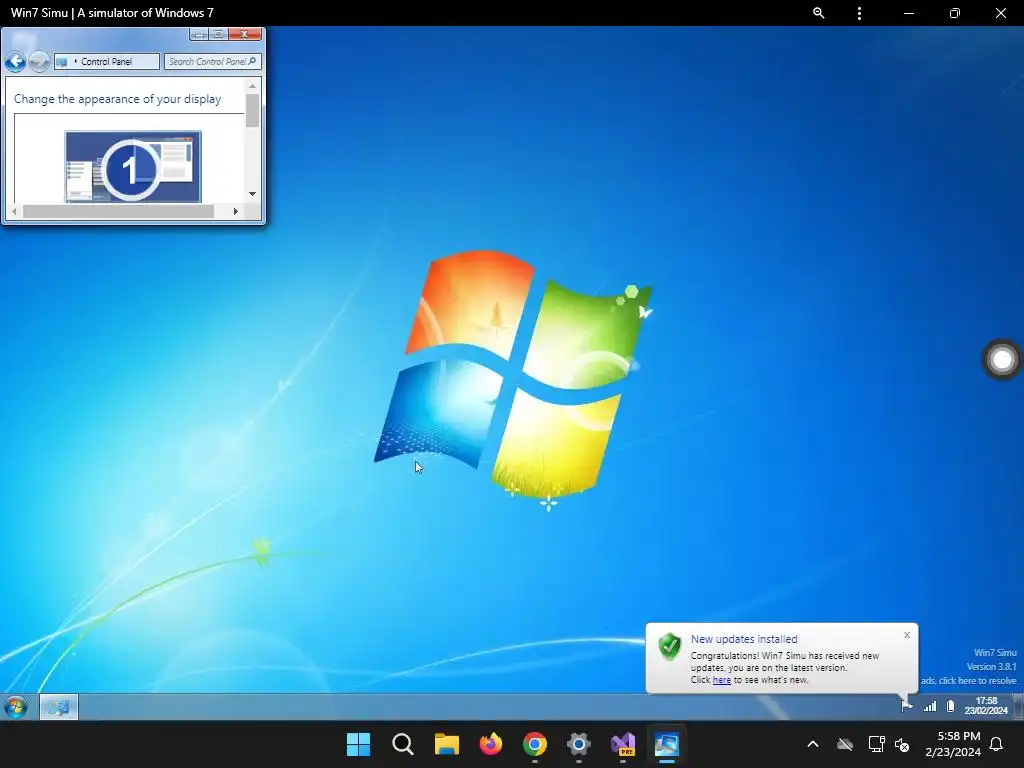
Task: Expand hidden tray icons chevron
Action: [813, 744]
